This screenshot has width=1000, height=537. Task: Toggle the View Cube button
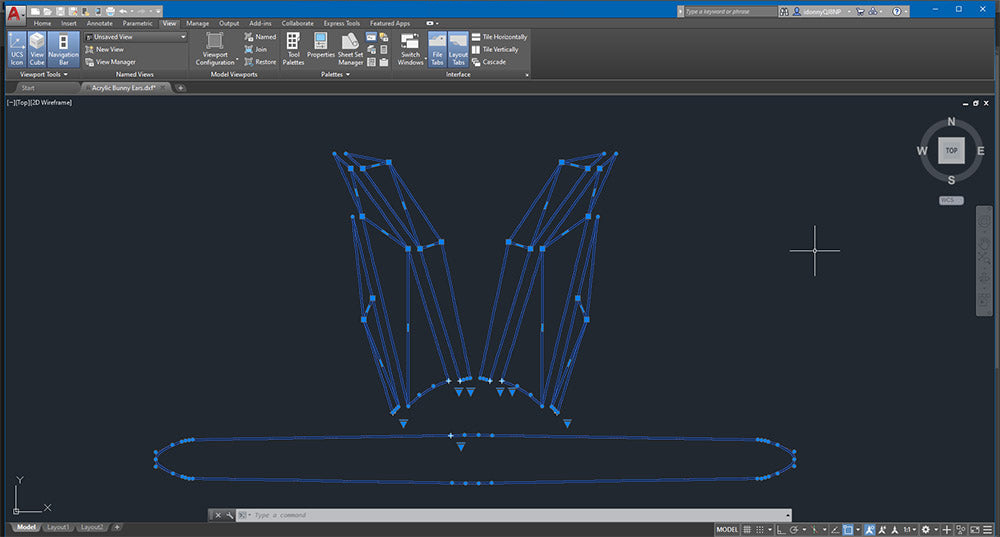coord(37,48)
